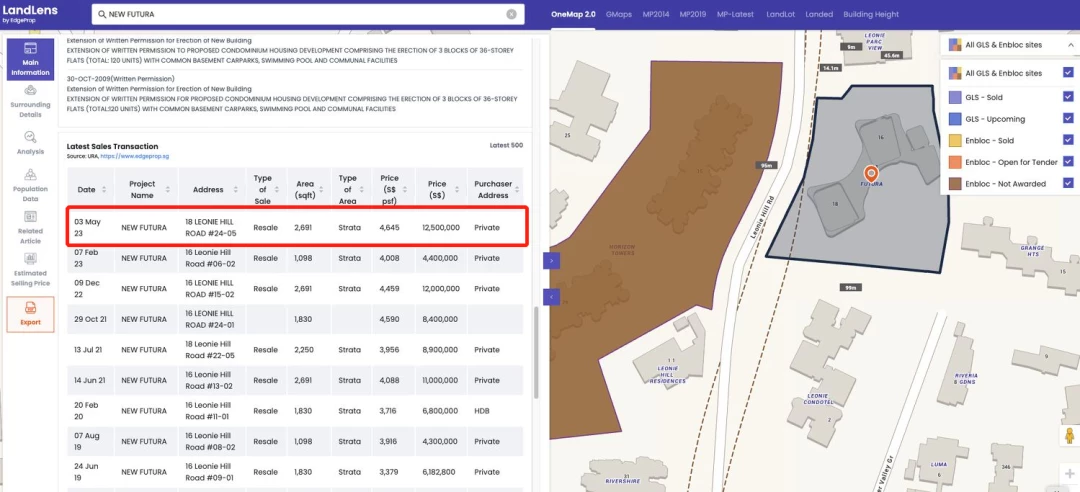Toggle GLS - Sold checkbox
The image size is (1080, 492).
1068,97
